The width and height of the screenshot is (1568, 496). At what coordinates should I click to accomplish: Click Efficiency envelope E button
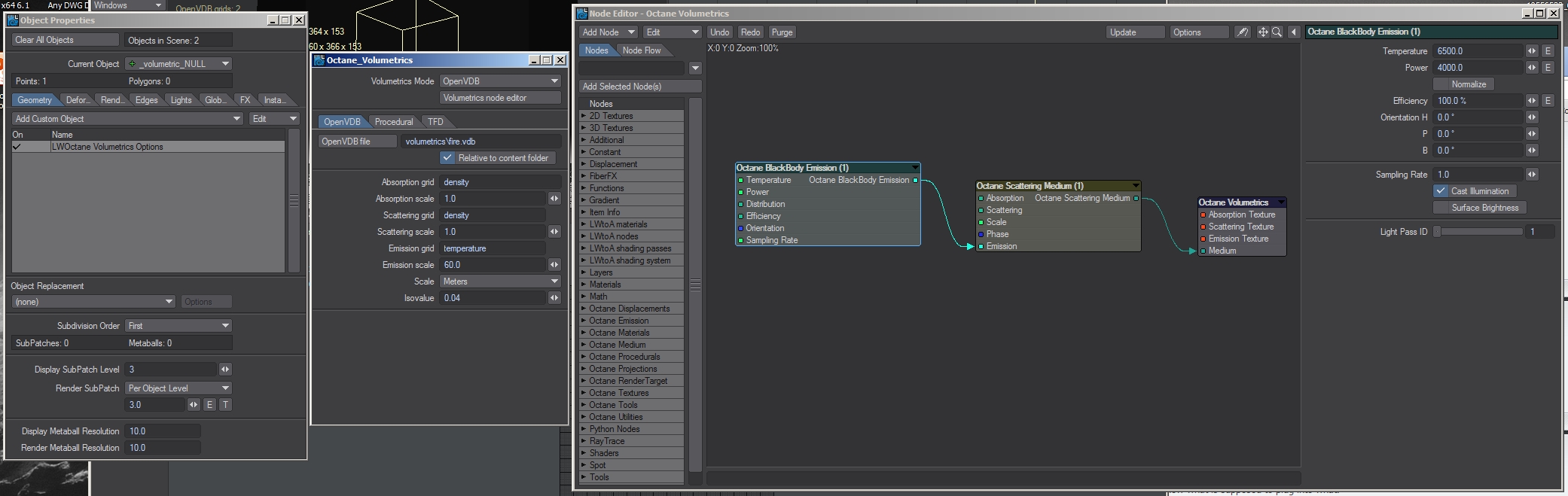(x=1548, y=101)
